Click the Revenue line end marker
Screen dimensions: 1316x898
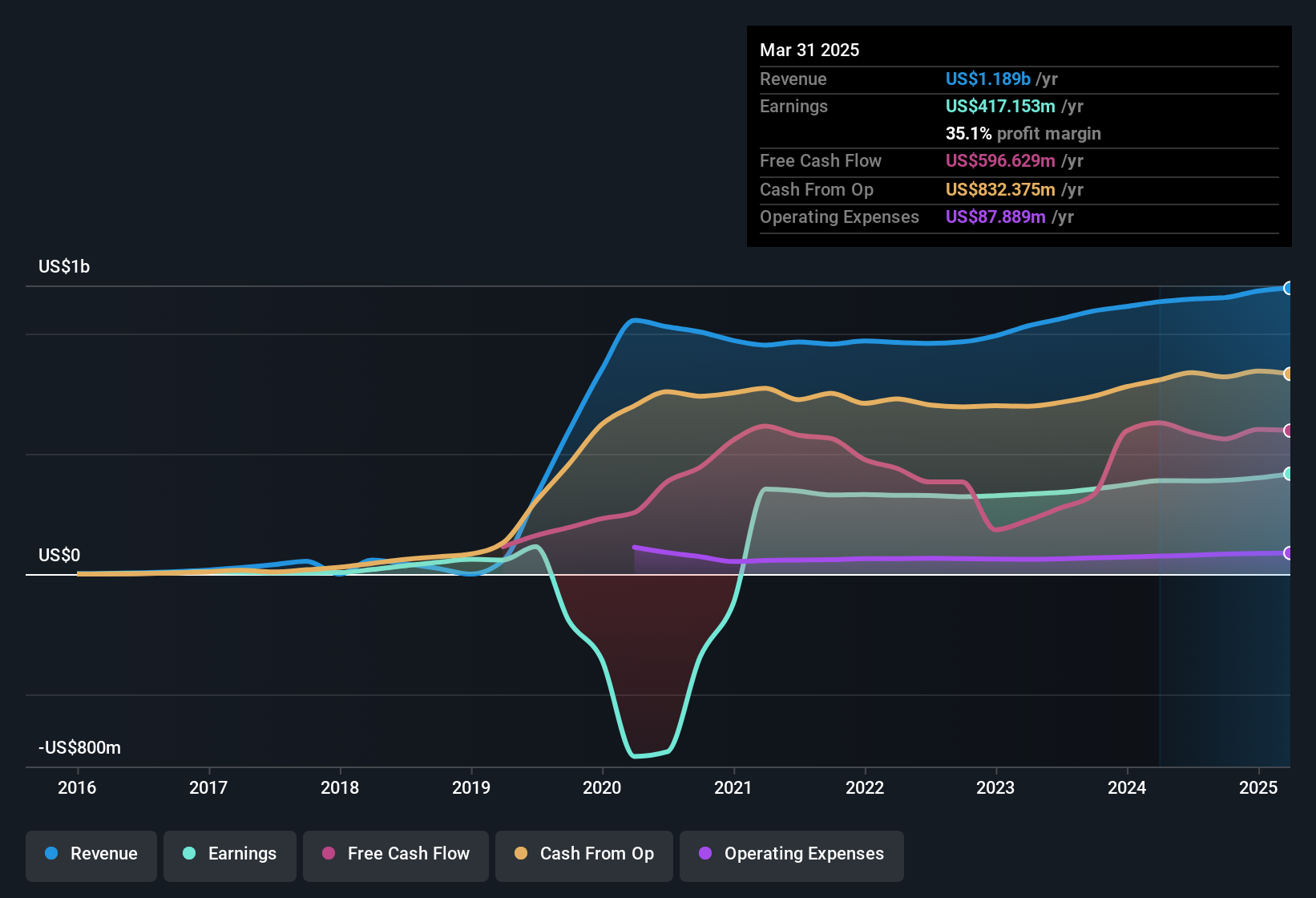pyautogui.click(x=1288, y=288)
